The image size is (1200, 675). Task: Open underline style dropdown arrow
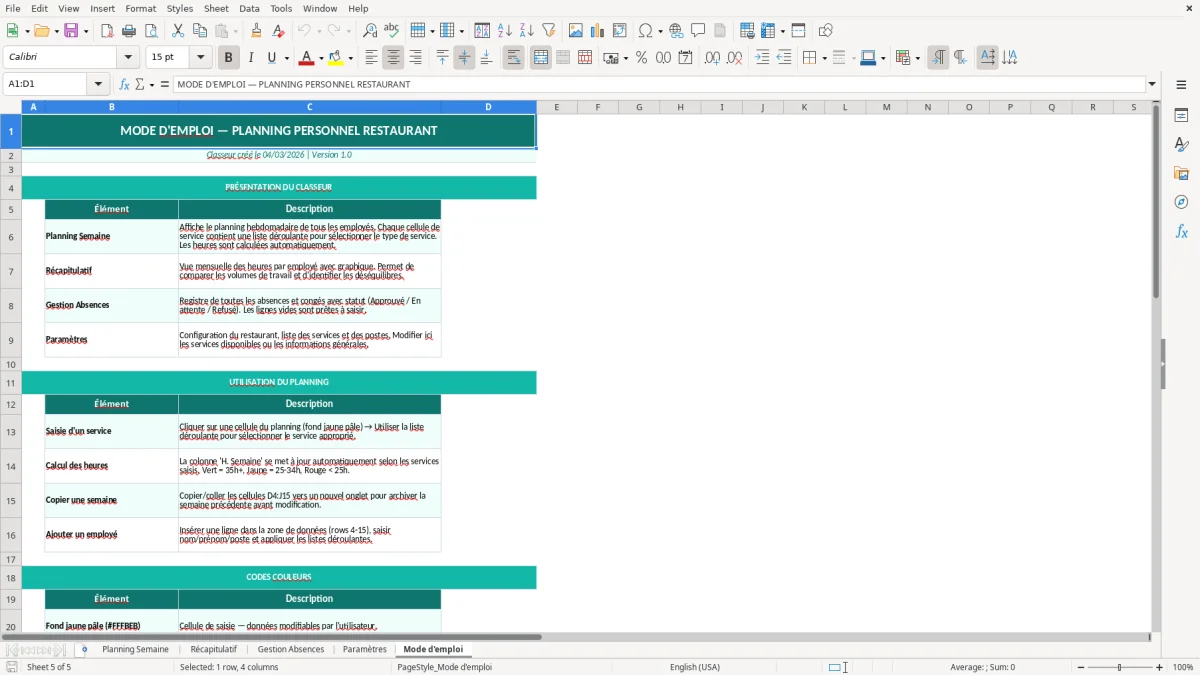click(x=286, y=58)
